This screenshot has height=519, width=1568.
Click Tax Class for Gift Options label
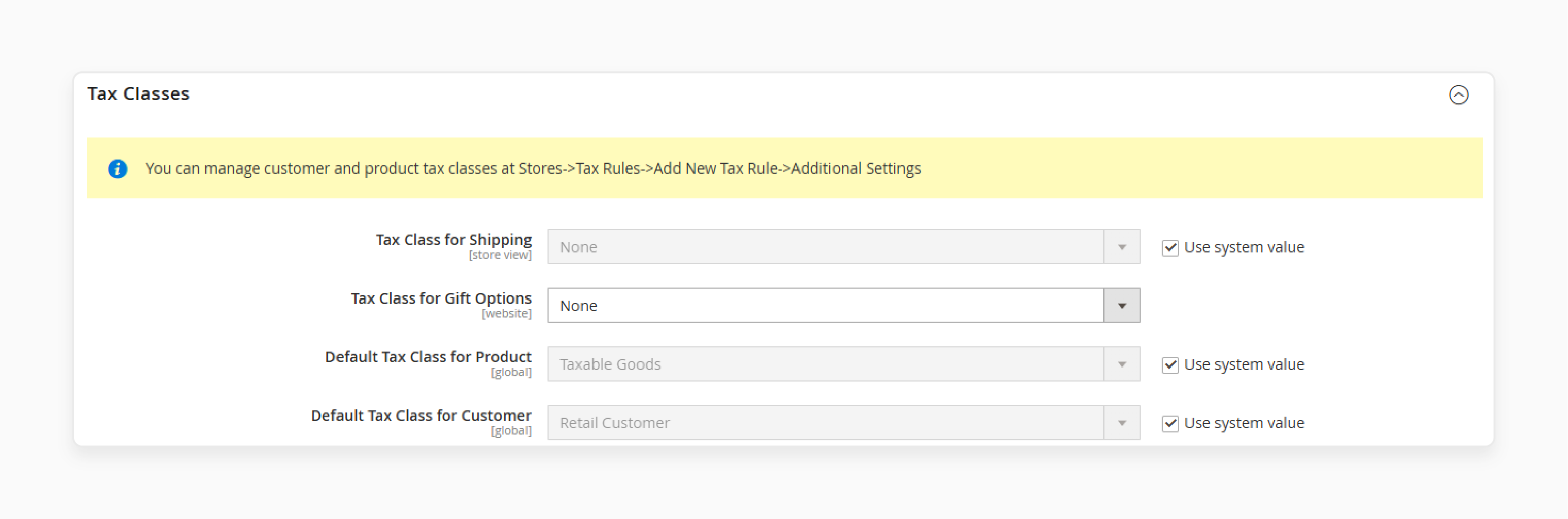click(x=441, y=298)
